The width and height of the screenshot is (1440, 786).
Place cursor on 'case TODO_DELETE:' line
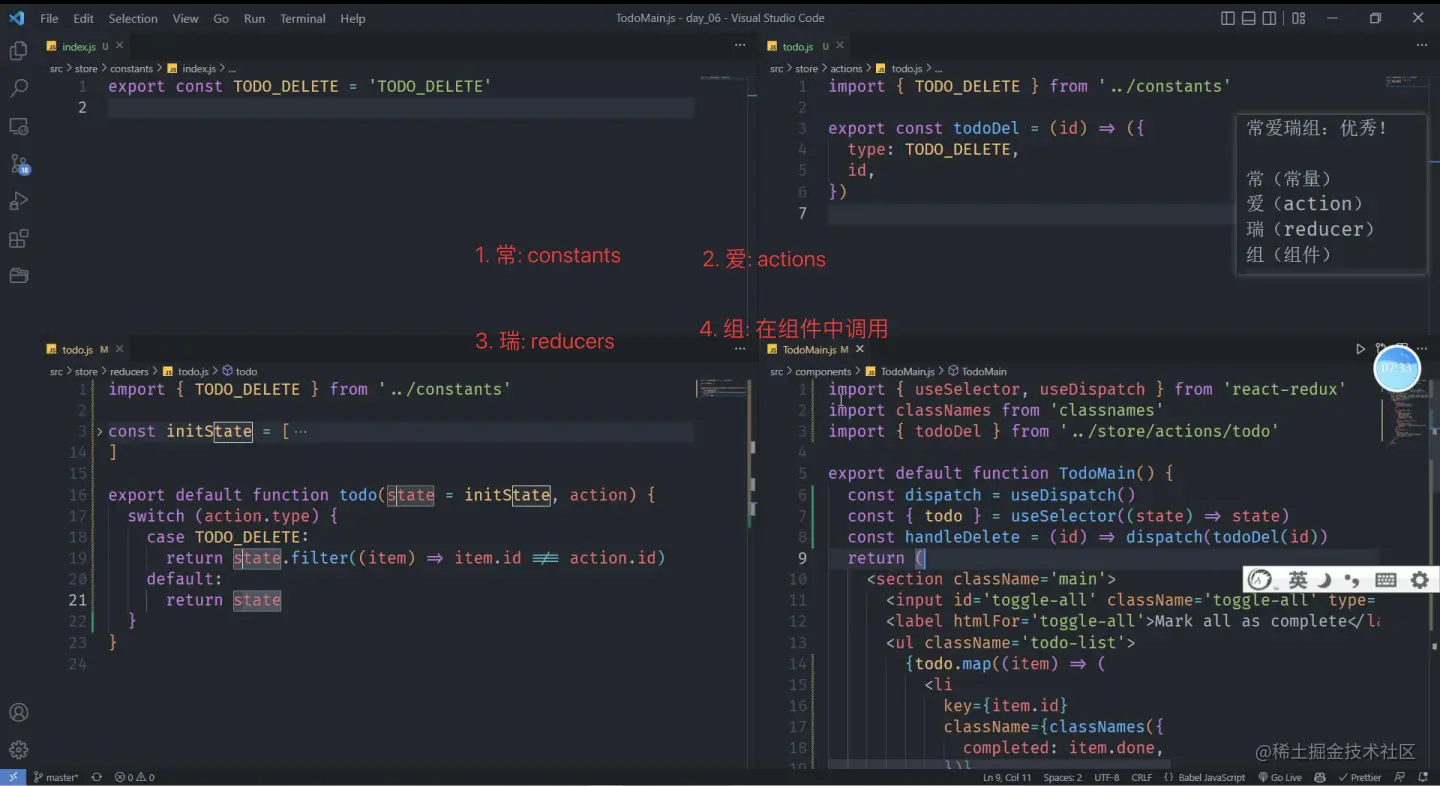(x=228, y=537)
